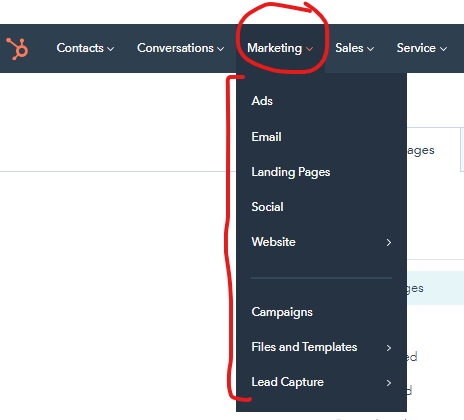Image resolution: width=464 pixels, height=420 pixels.
Task: Click the Conversations dropdown chevron
Action: pyautogui.click(x=220, y=49)
